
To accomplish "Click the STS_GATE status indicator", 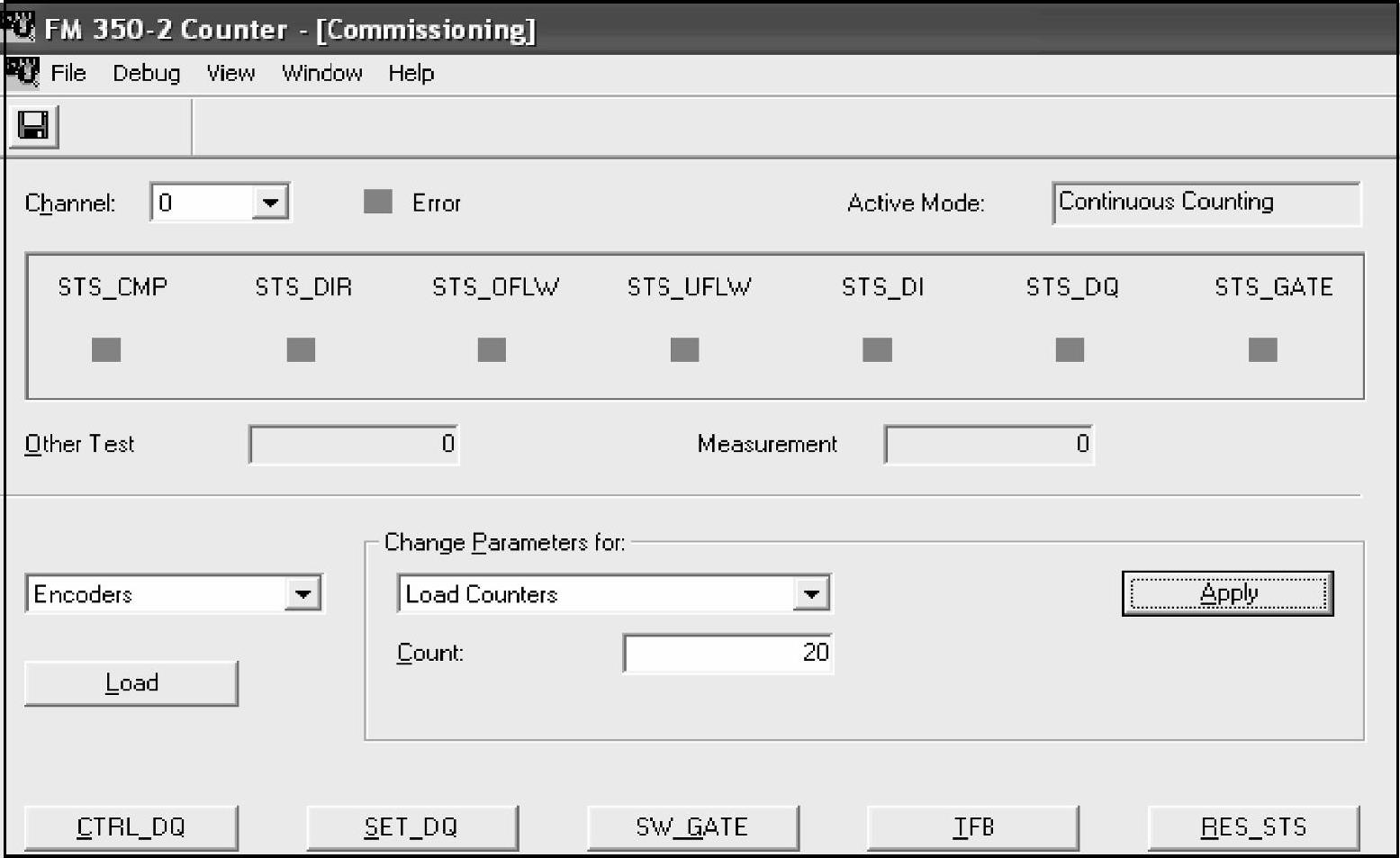I will (x=1262, y=349).
